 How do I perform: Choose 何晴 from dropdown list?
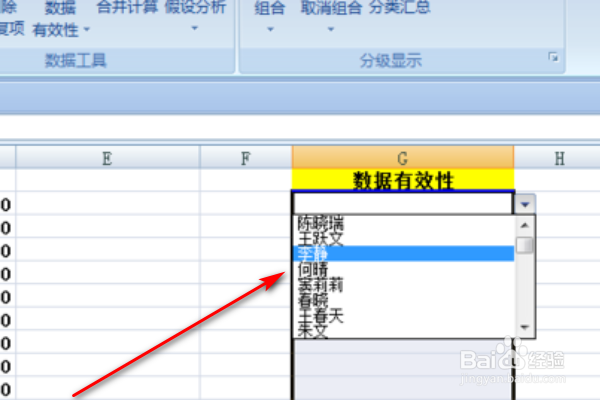coord(403,269)
